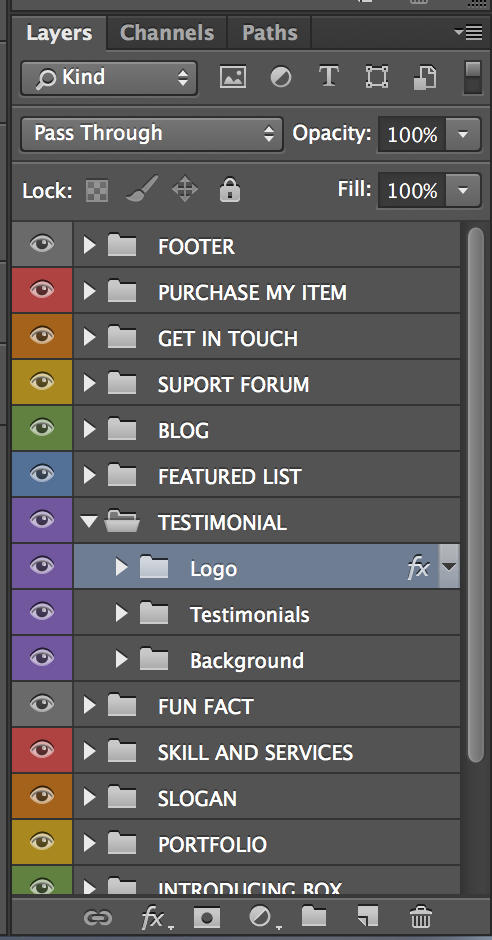Screen dimensions: 492x940
Task: Hide the Testimonials subgroup
Action: point(42,613)
